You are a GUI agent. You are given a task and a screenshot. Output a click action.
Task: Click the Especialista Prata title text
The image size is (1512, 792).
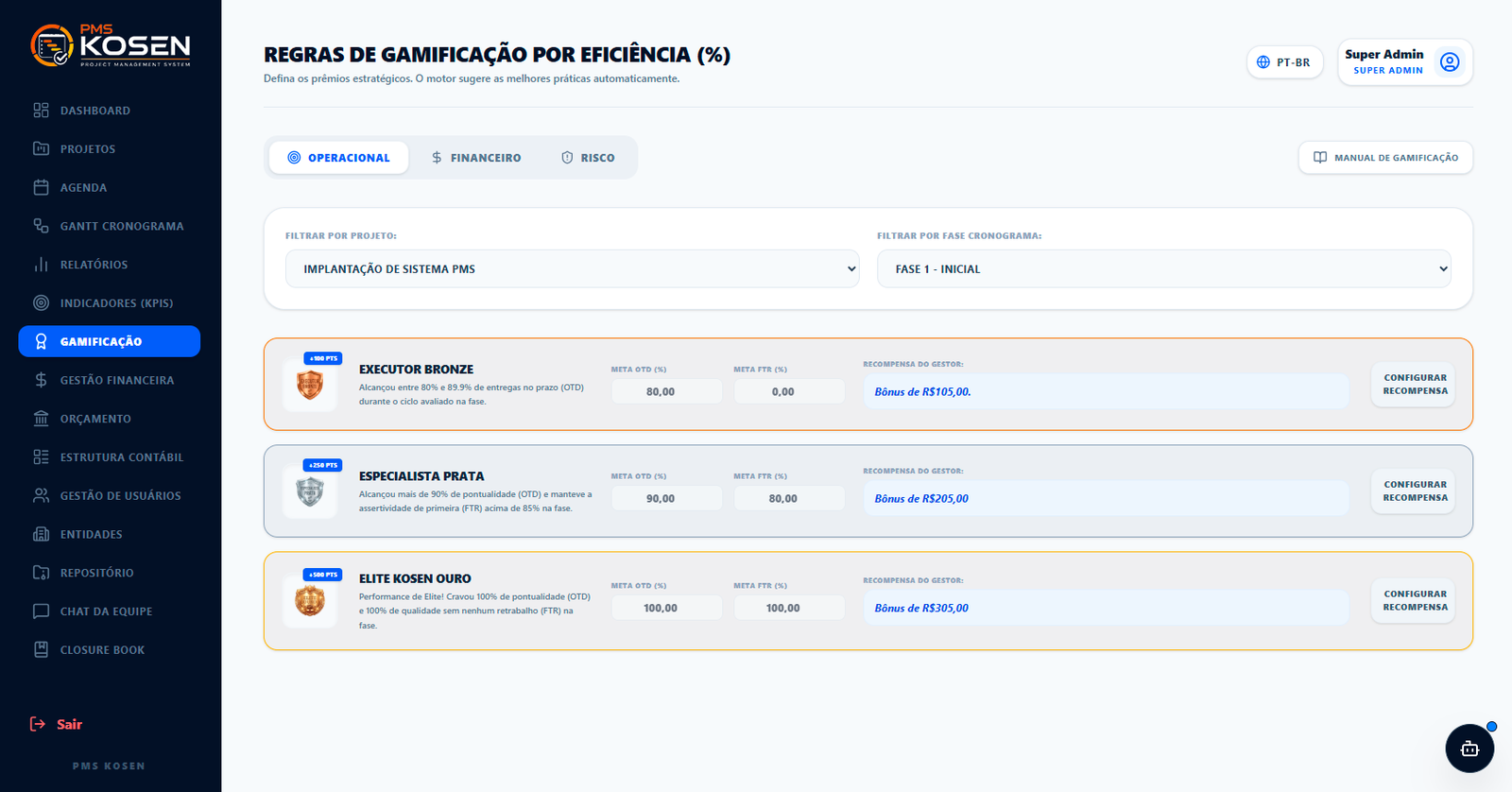click(421, 476)
